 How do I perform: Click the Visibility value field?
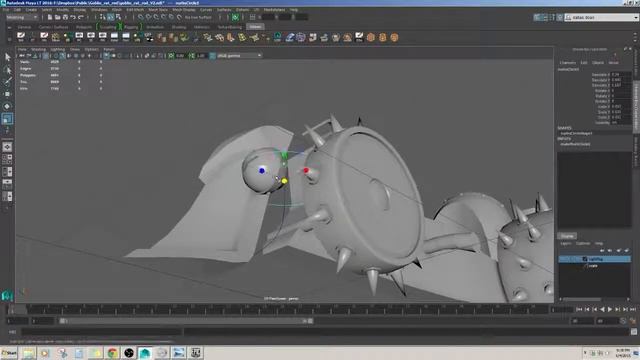(x=621, y=122)
